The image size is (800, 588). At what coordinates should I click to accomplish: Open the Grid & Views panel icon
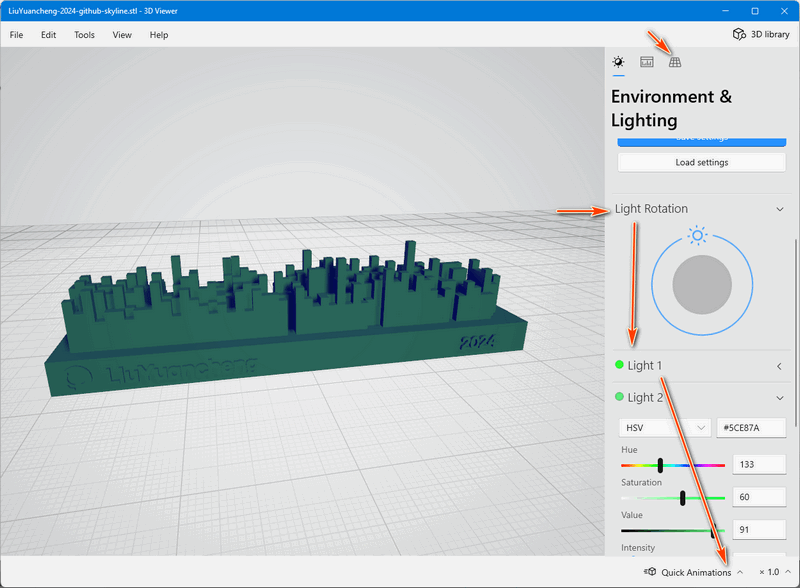click(674, 62)
